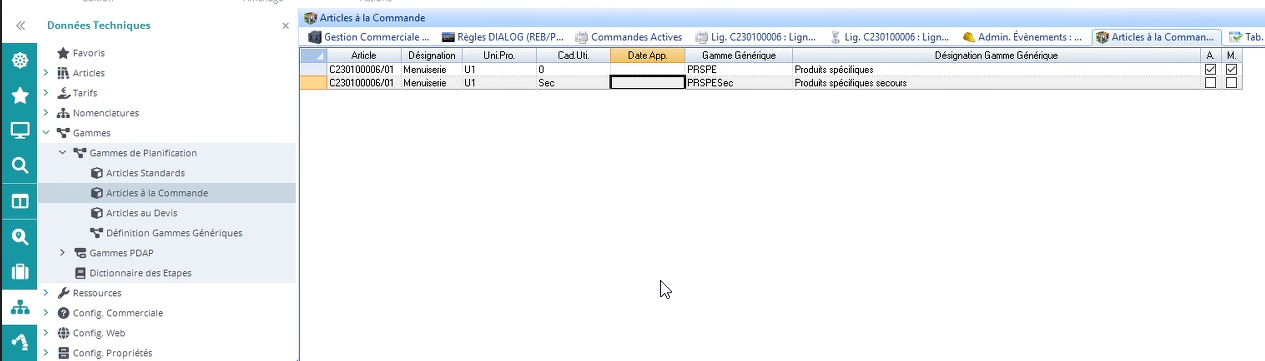Switch to Gestion Commerciale tab
The width and height of the screenshot is (1265, 361).
click(368, 37)
